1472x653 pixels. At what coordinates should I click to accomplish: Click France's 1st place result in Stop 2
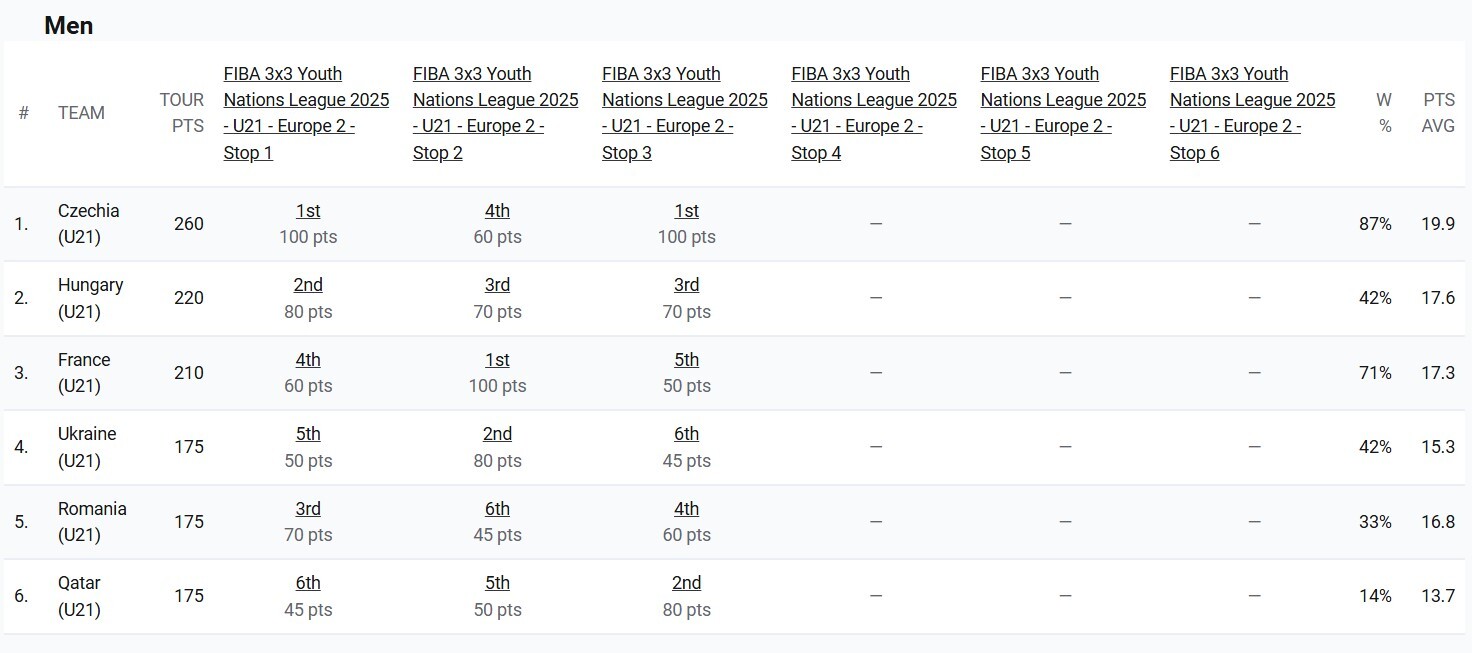pyautogui.click(x=497, y=360)
